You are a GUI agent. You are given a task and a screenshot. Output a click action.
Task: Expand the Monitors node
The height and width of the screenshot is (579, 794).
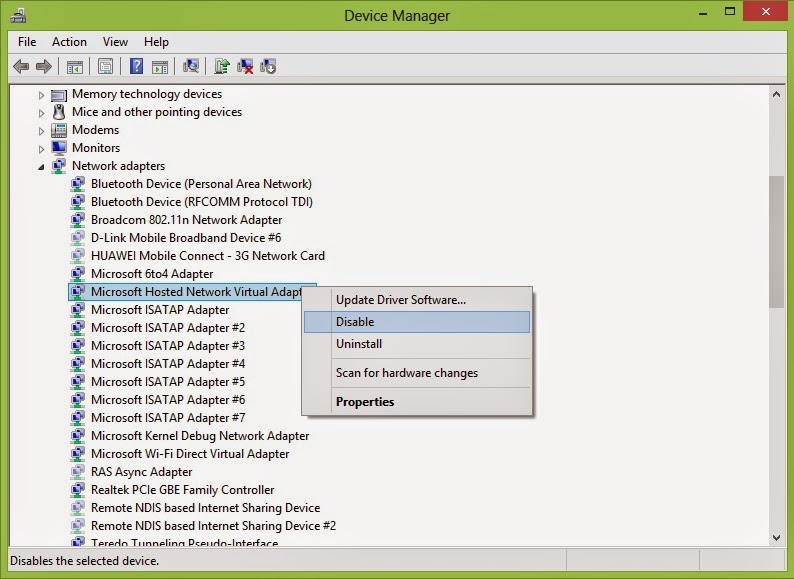42,148
